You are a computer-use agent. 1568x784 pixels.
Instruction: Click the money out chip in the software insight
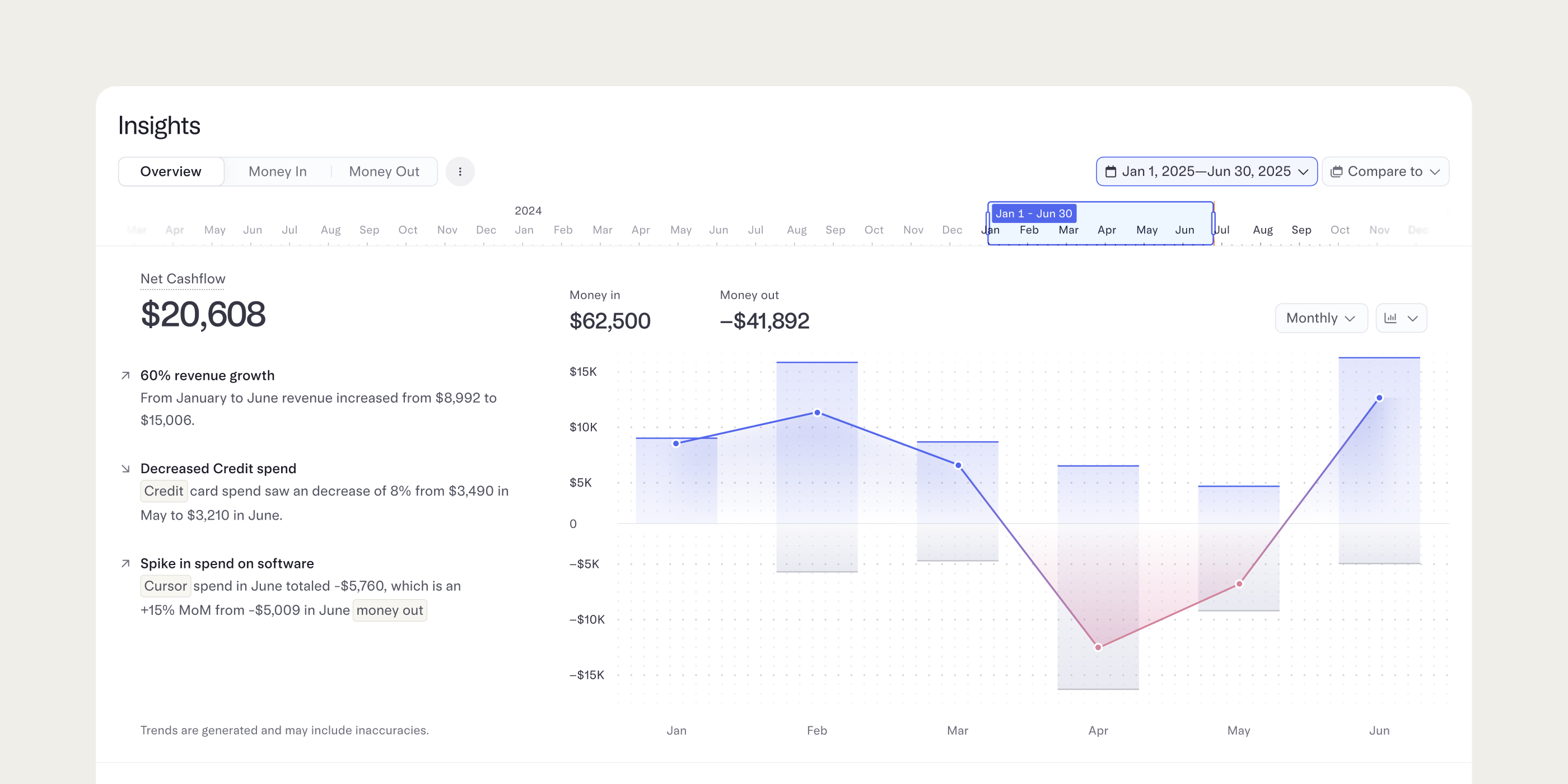pos(389,610)
